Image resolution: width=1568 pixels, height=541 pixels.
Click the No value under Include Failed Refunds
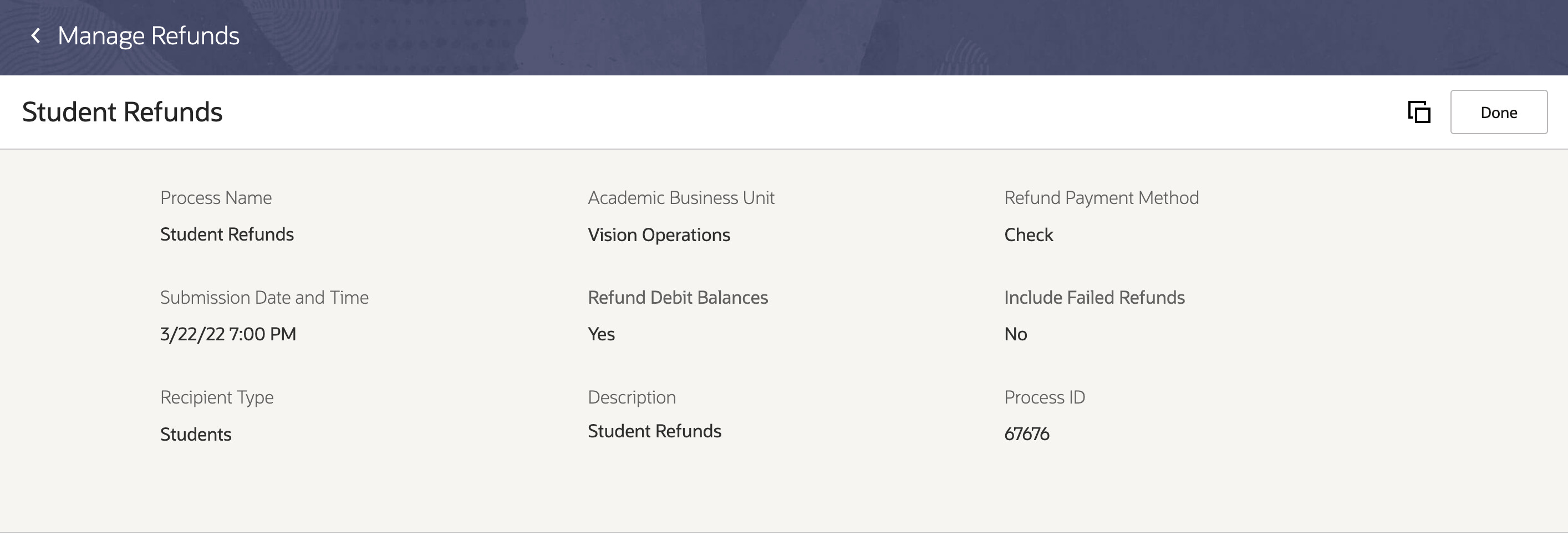pos(1015,334)
